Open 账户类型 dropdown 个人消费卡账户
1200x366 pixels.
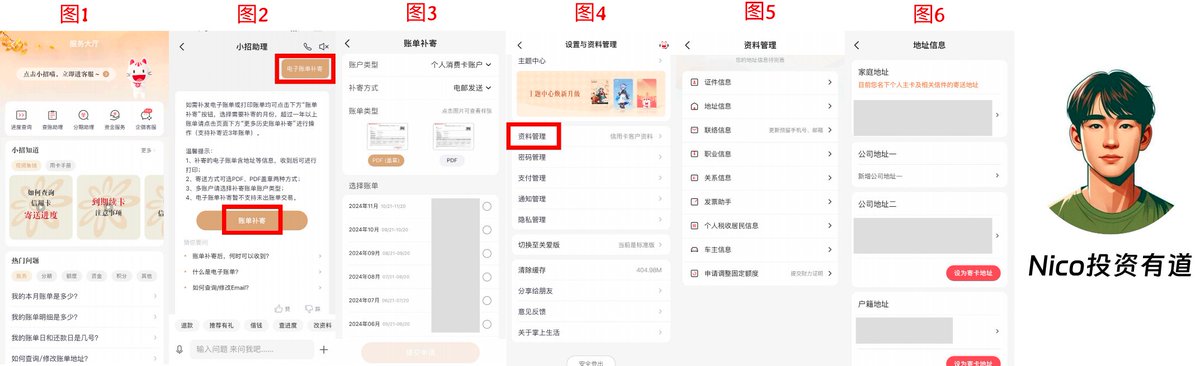coord(461,64)
